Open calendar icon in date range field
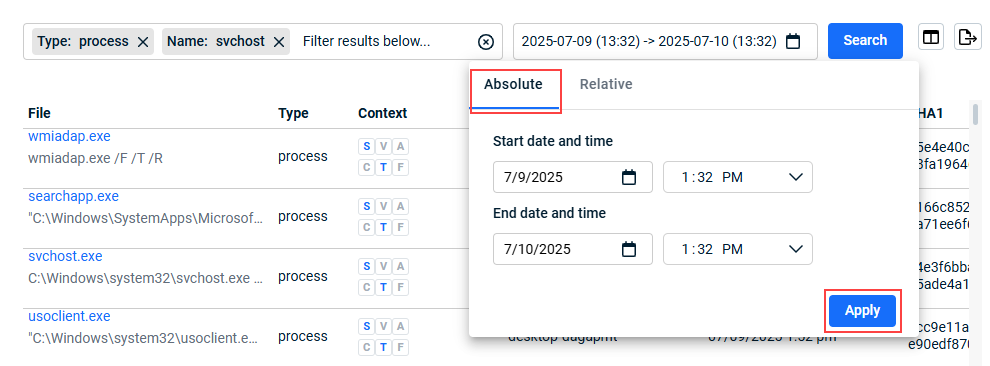This screenshot has height=366, width=990. coord(793,42)
